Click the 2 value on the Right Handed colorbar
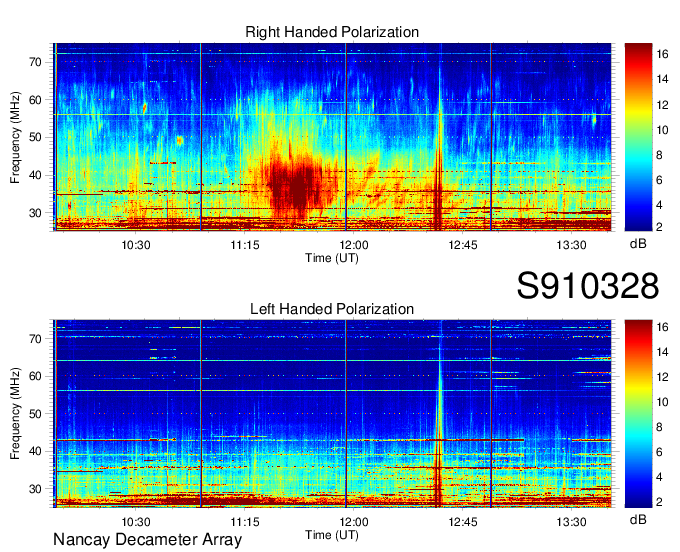 pos(659,227)
